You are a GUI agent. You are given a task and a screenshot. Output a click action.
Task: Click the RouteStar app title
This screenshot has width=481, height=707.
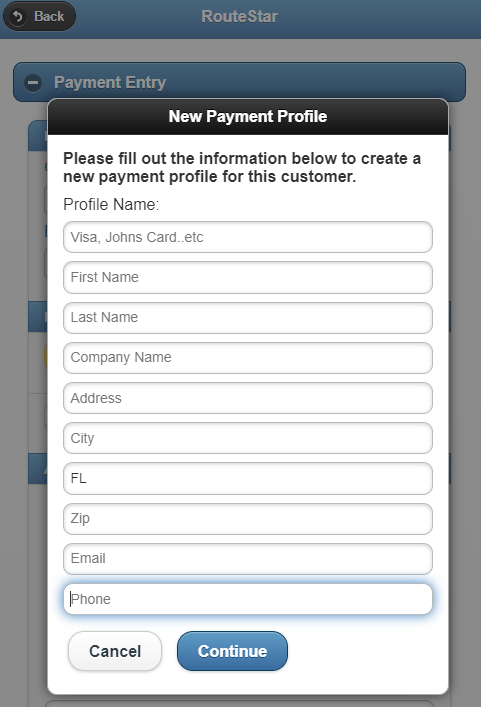click(x=239, y=17)
